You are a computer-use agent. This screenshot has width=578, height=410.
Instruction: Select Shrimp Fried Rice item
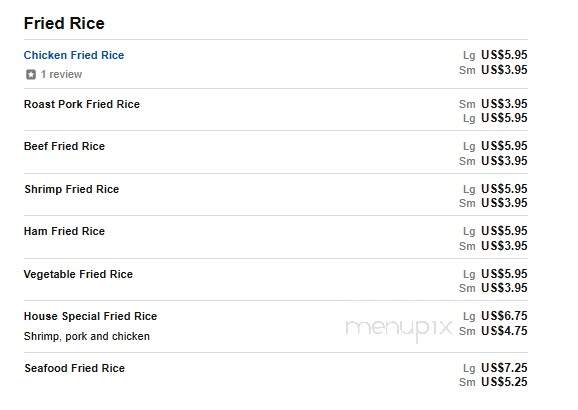(72, 189)
